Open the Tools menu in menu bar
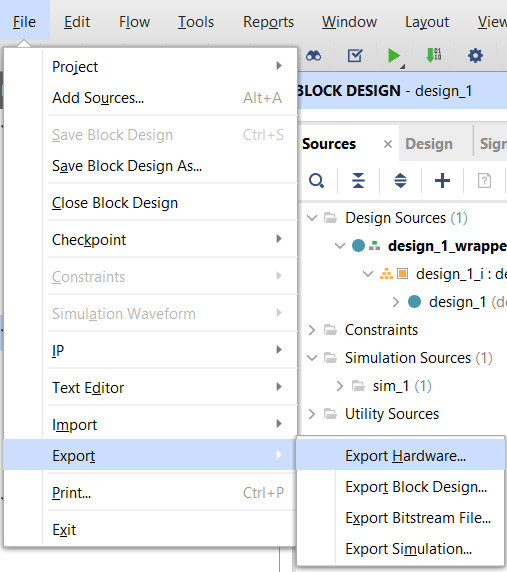The image size is (507, 572). tap(196, 22)
